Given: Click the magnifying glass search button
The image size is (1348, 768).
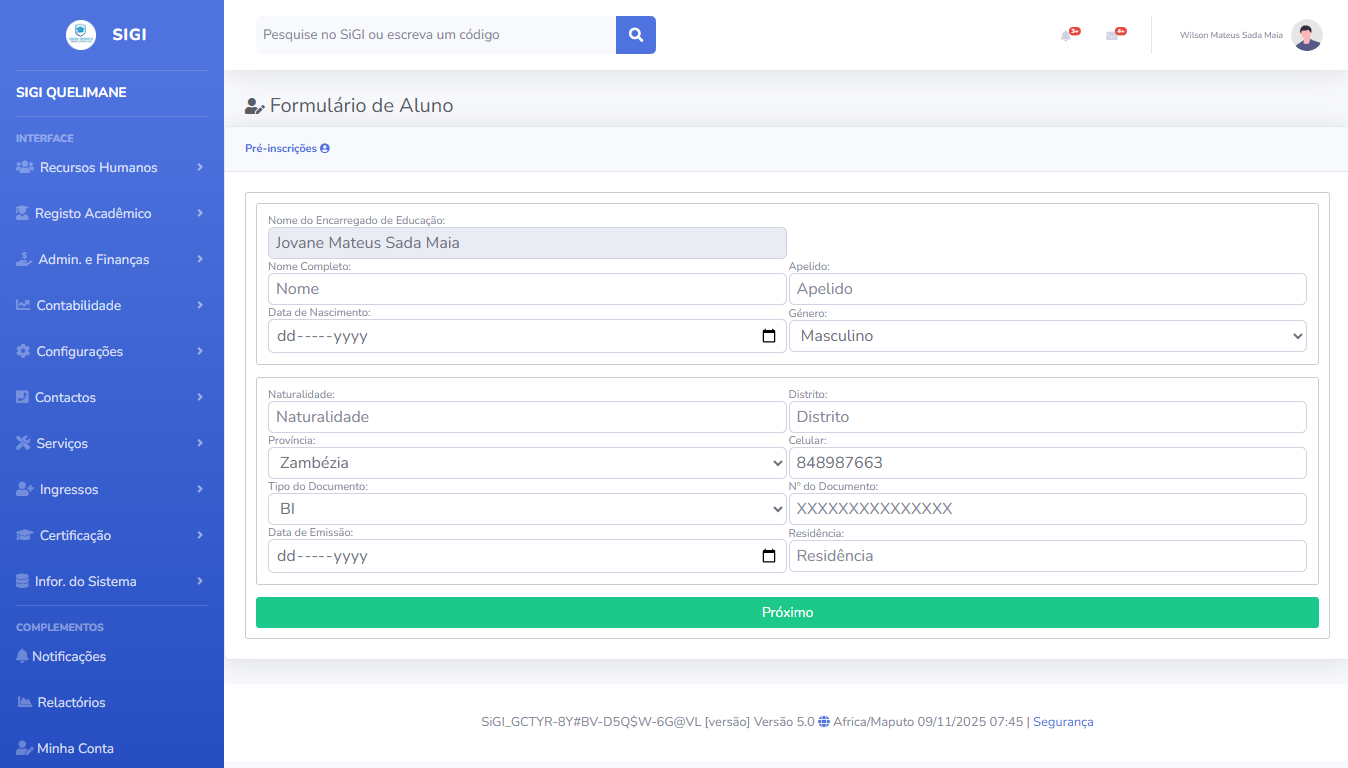Looking at the screenshot, I should click(635, 35).
